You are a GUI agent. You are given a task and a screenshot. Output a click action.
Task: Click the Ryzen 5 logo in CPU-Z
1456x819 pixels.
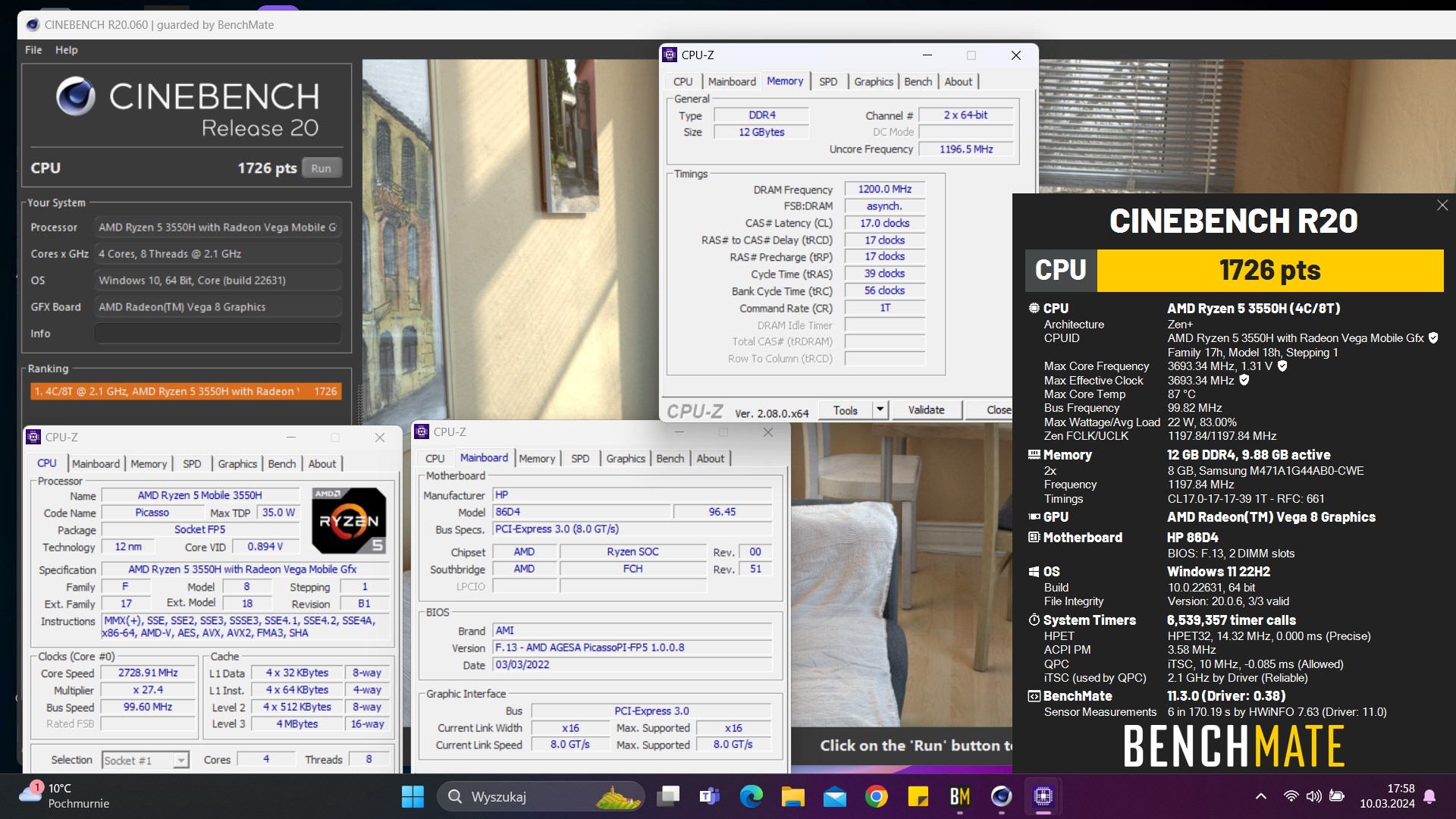[x=349, y=521]
